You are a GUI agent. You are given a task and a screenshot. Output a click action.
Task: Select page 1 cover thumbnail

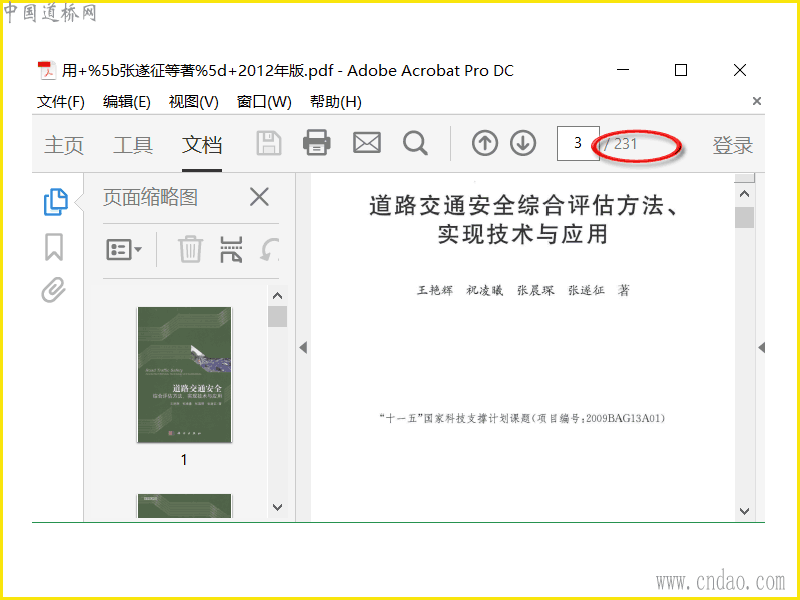pyautogui.click(x=184, y=374)
